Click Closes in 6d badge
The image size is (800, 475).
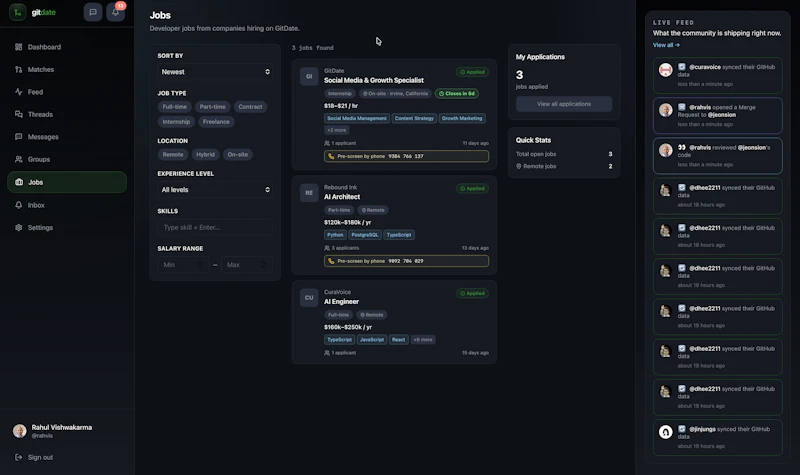(x=457, y=94)
